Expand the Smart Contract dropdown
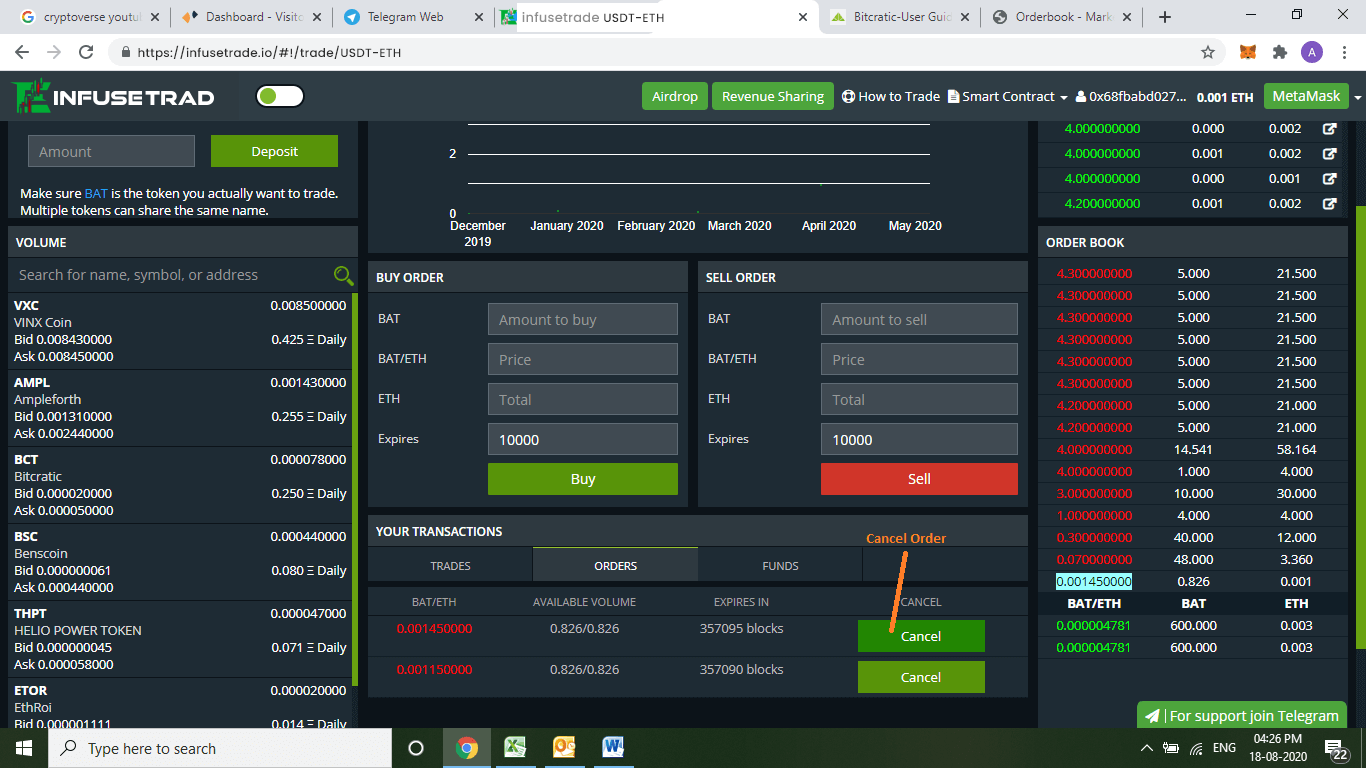This screenshot has width=1366, height=768. pyautogui.click(x=1007, y=96)
